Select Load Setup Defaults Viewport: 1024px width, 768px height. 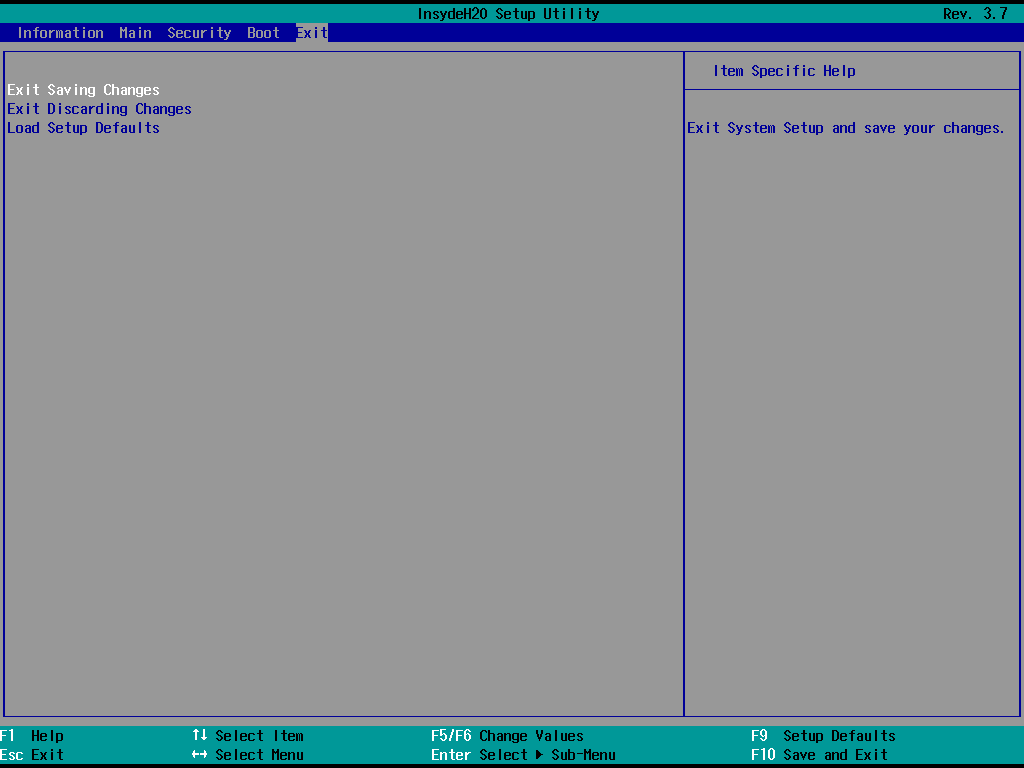coord(84,127)
